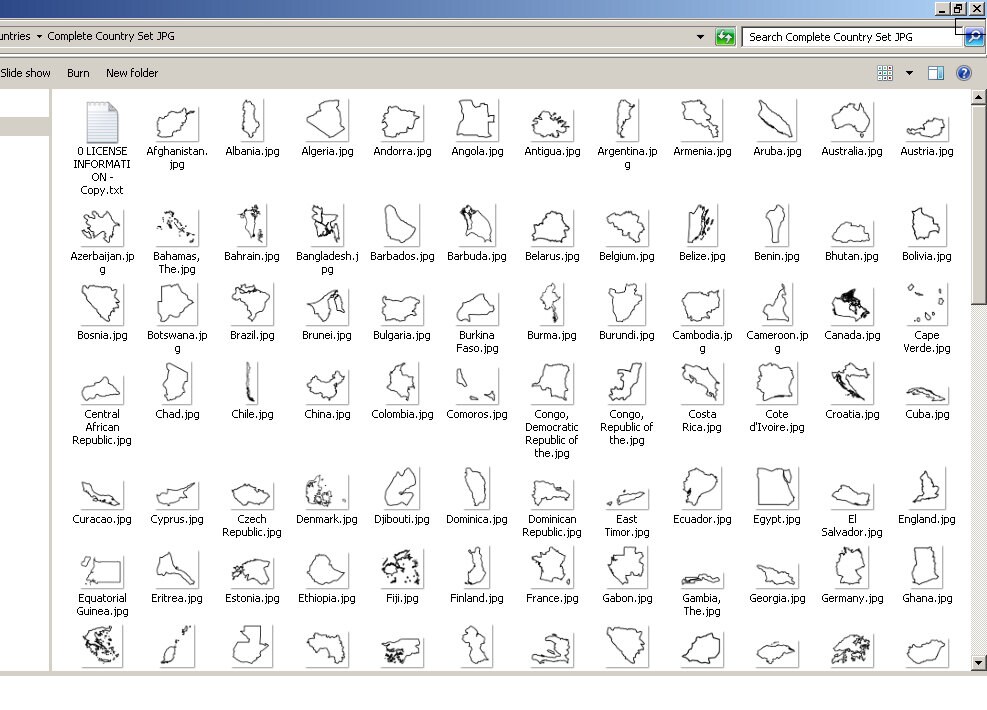Expand the Countries breadcrumb menu
Viewport: 987px width, 710px height.
38,36
